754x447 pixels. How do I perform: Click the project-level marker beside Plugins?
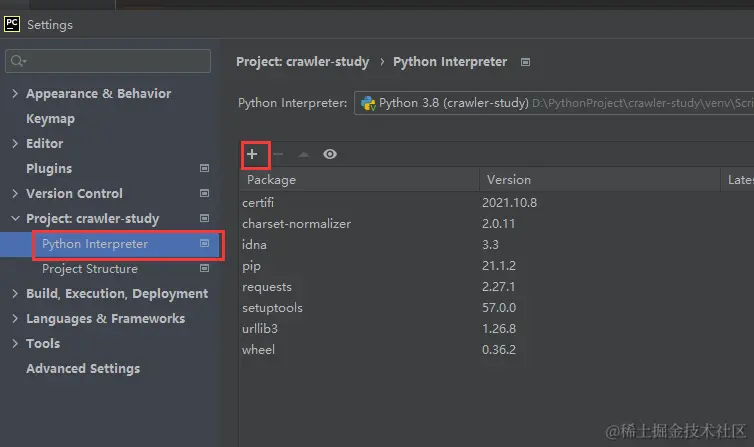tap(204, 168)
